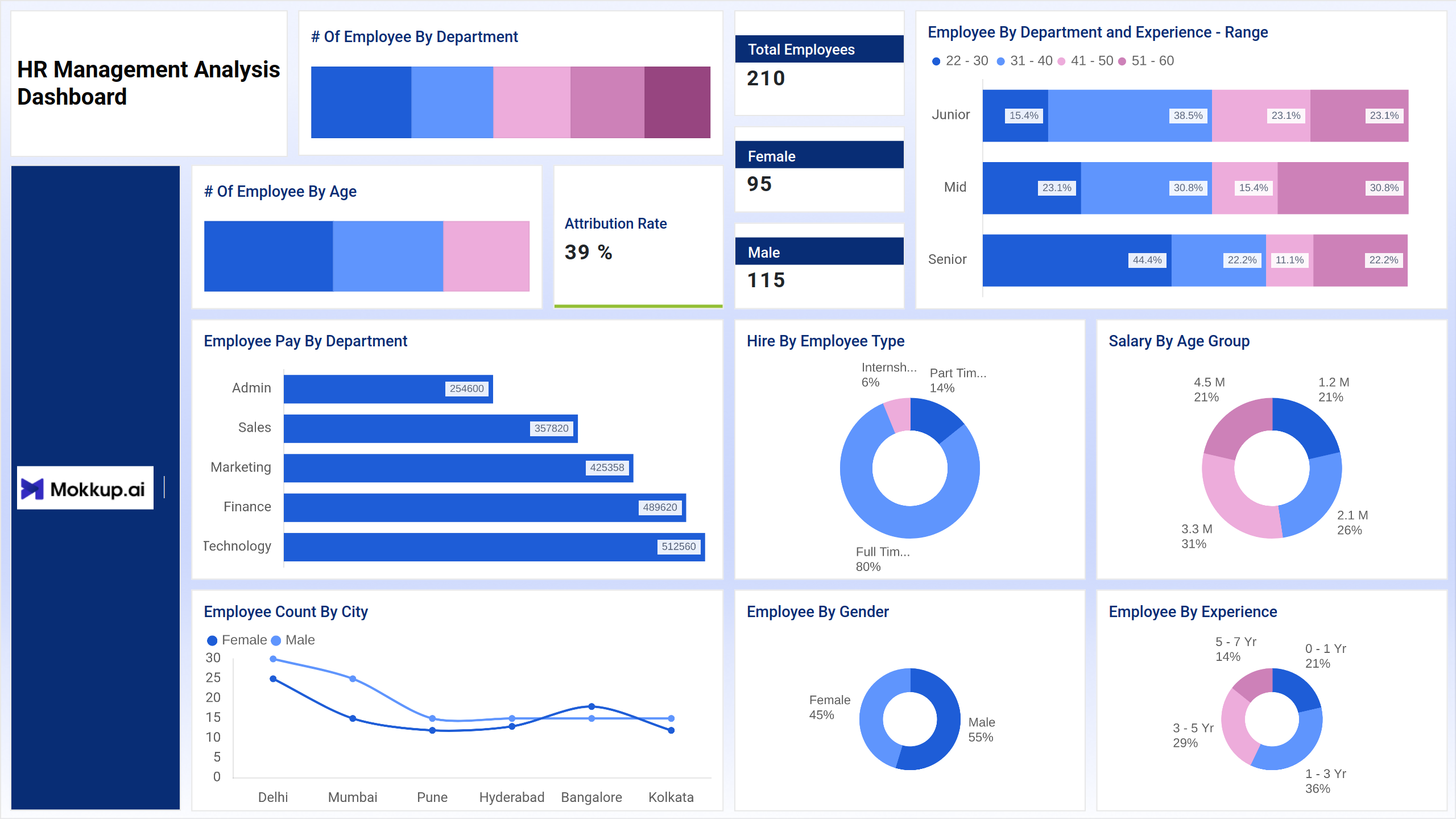Select the Total Employees card header
Viewport: 1456px width, 819px height.
click(819, 49)
